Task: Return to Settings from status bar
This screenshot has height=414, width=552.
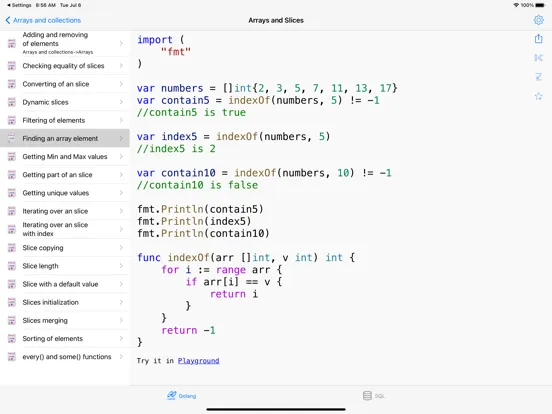Action: (x=19, y=5)
